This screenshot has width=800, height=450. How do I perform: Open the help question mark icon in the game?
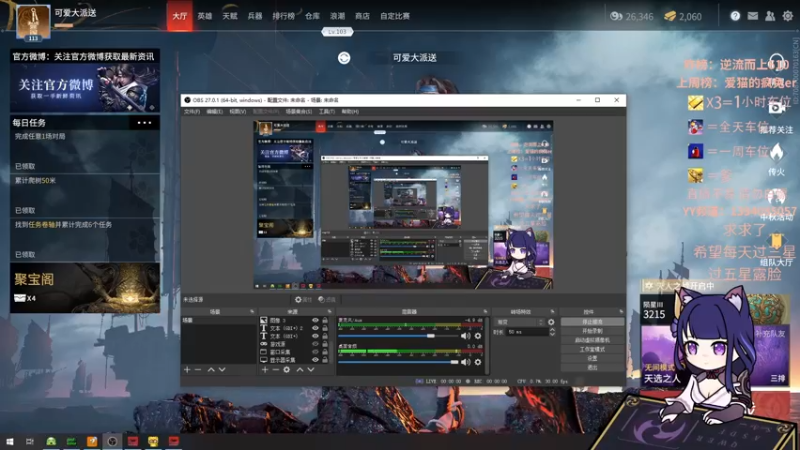coord(735,16)
